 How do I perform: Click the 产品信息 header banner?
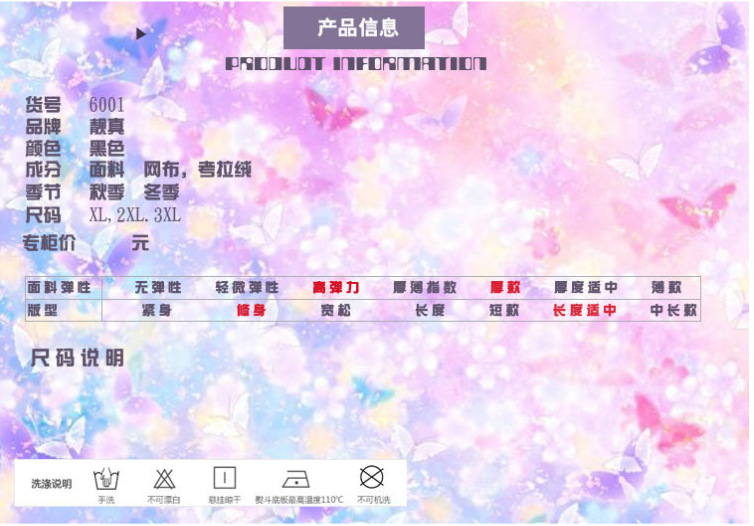pyautogui.click(x=354, y=27)
